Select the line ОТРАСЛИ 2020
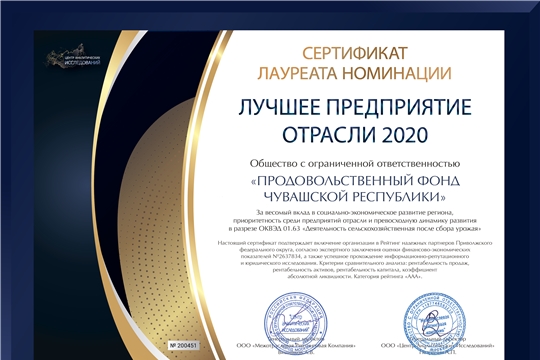This screenshot has width=540, height=360. [x=355, y=134]
